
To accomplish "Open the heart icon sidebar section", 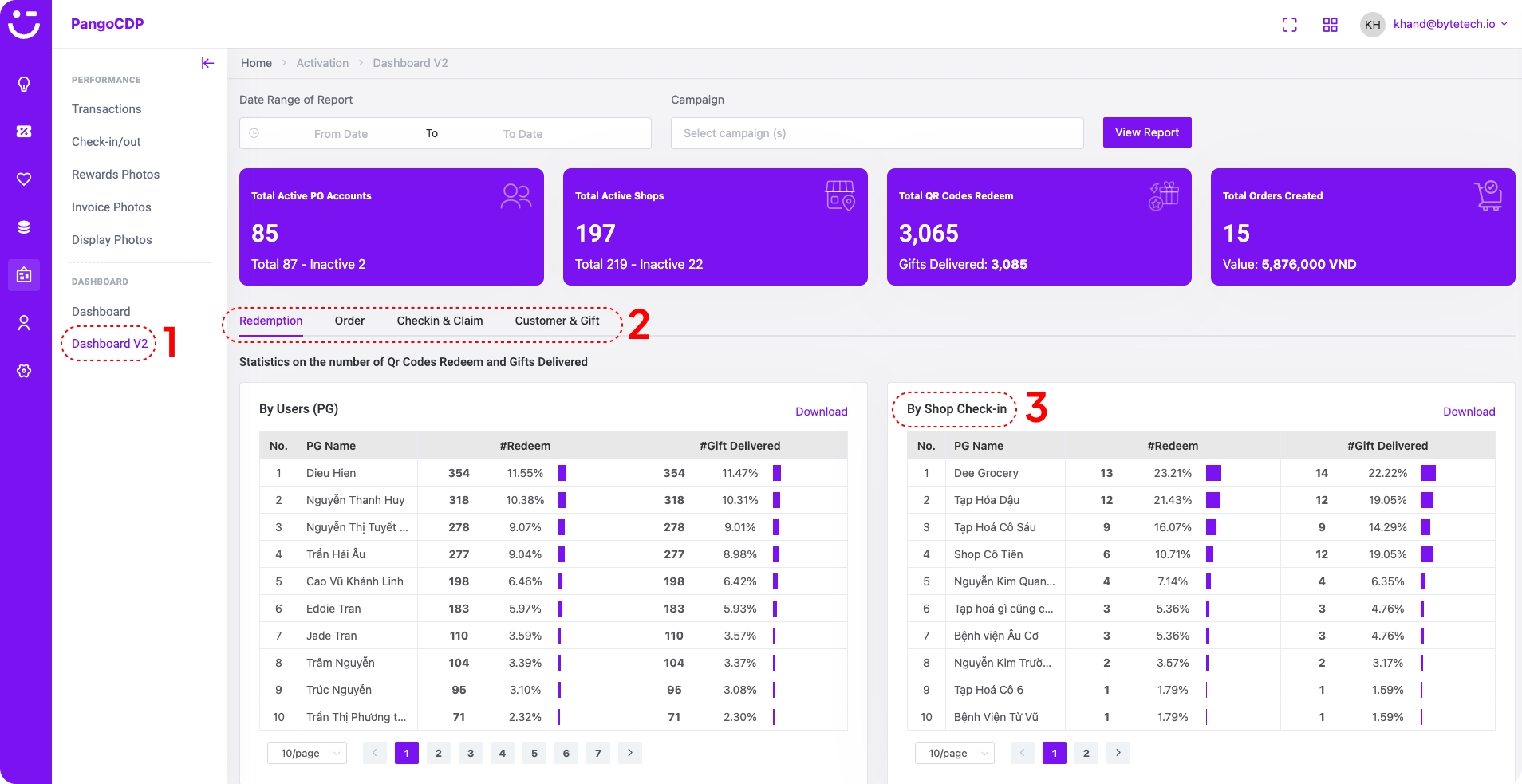I will (24, 179).
